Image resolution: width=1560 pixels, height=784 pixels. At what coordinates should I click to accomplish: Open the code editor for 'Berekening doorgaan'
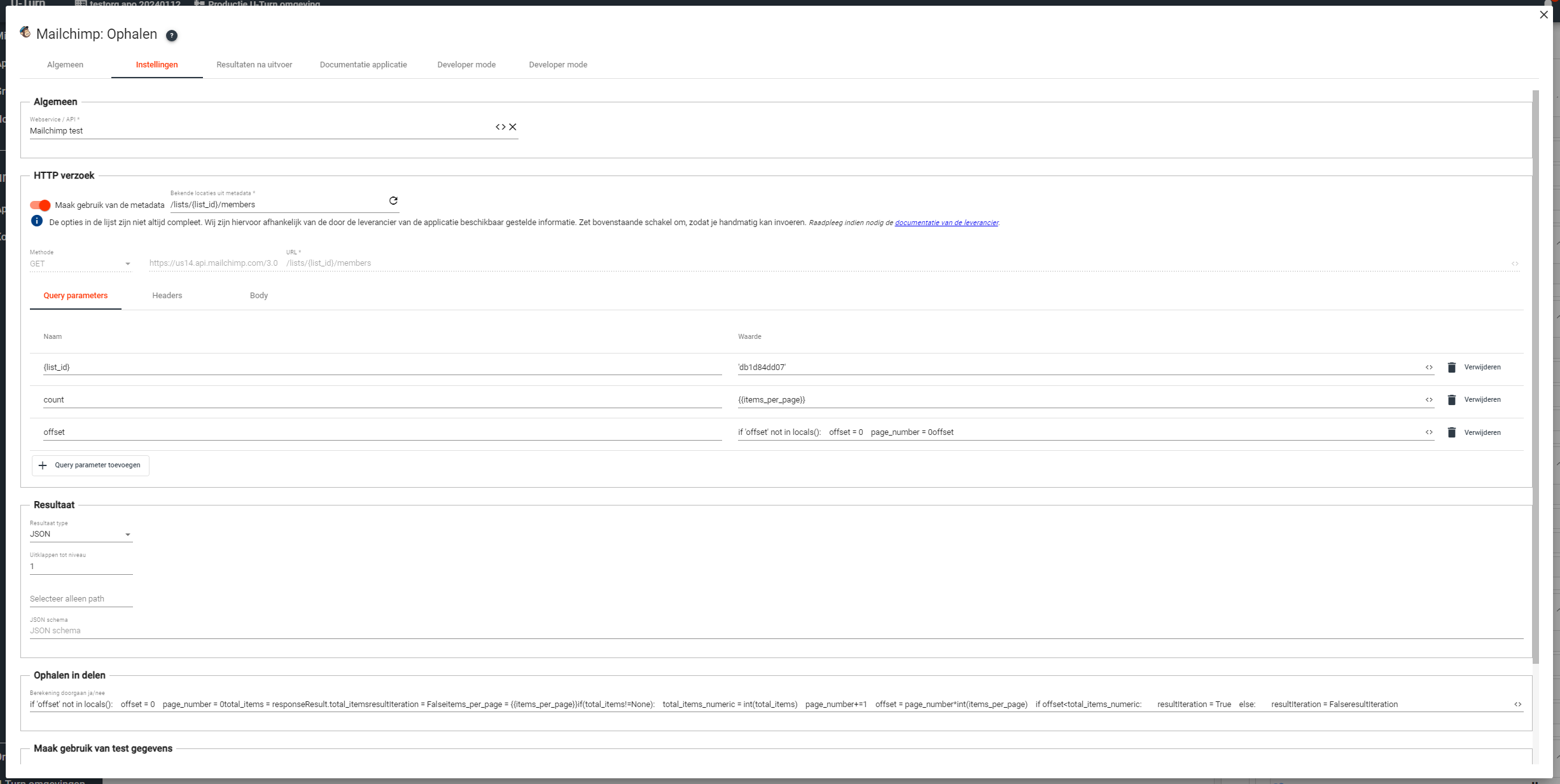click(1517, 705)
